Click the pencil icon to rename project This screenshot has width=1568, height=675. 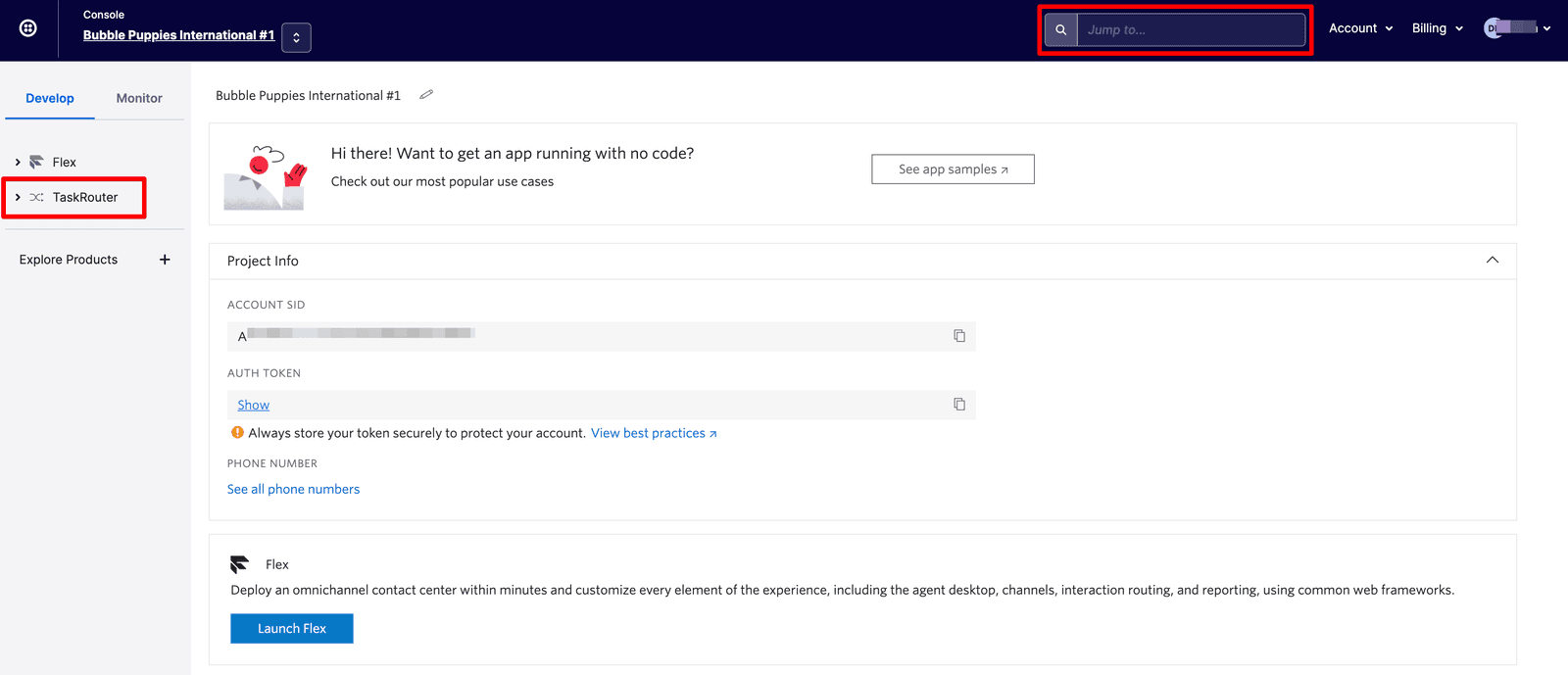tap(426, 95)
